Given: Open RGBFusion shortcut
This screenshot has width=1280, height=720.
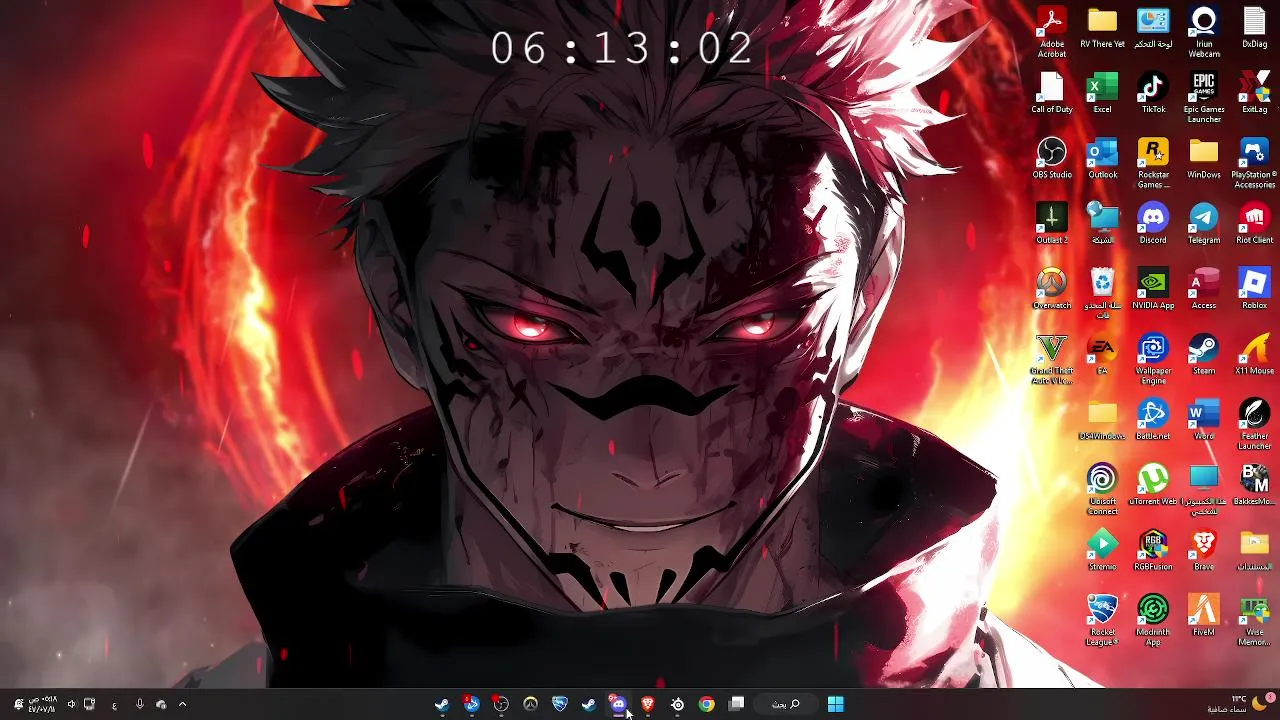Looking at the screenshot, I should tap(1153, 548).
